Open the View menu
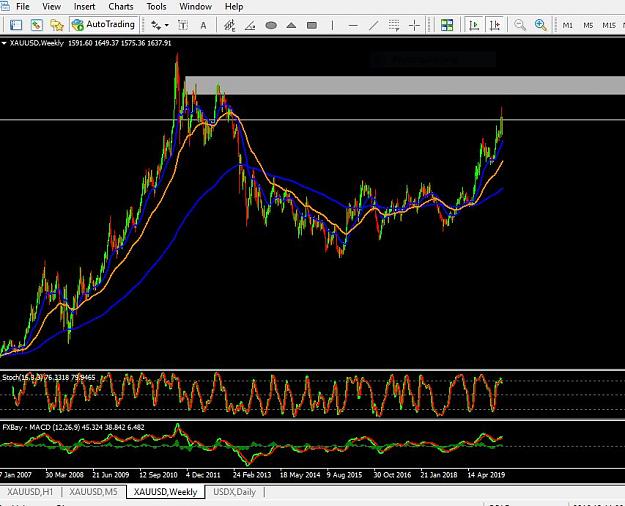The width and height of the screenshot is (625, 506). pos(51,7)
